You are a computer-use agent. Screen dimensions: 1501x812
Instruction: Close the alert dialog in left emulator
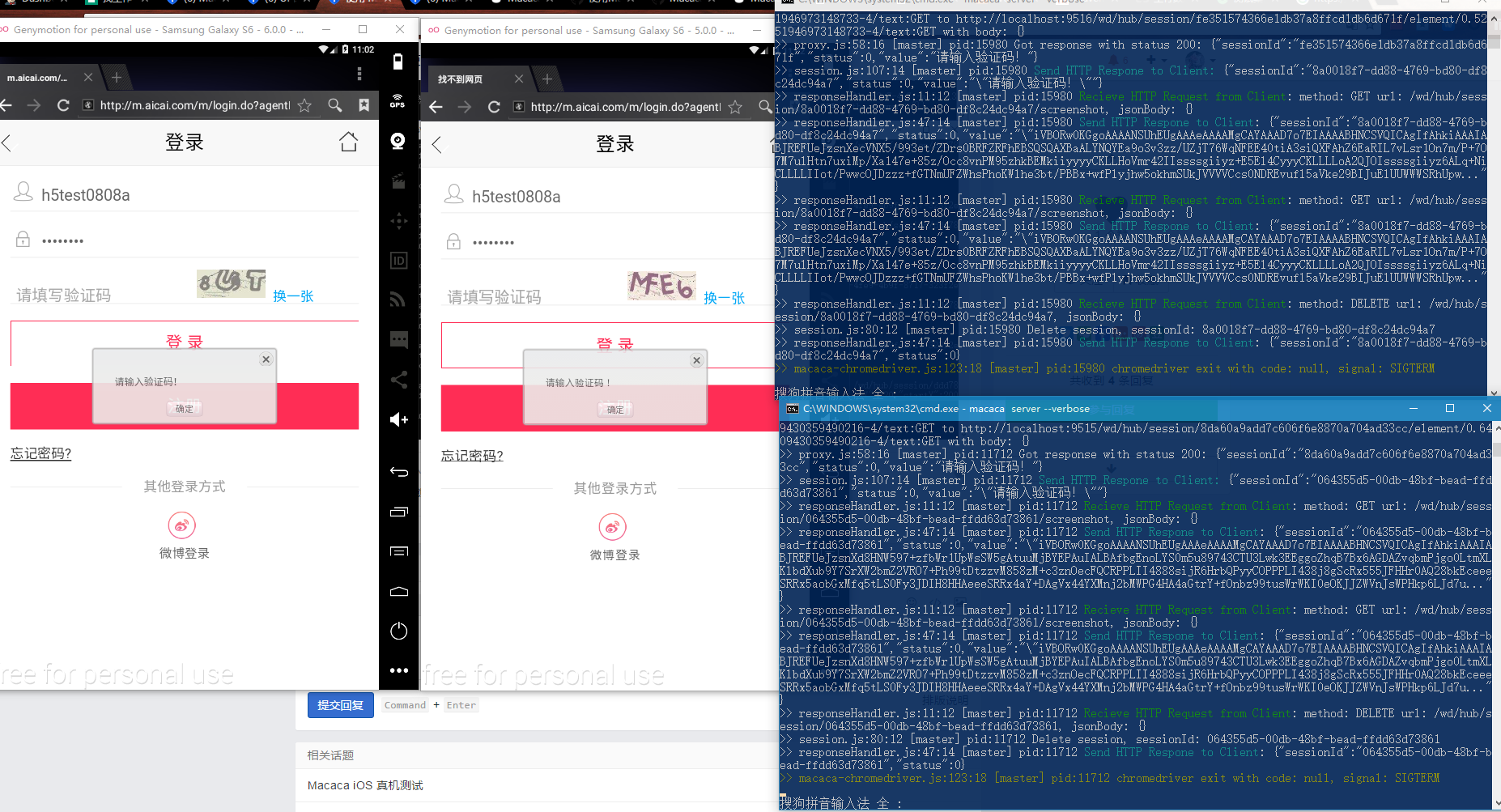266,359
